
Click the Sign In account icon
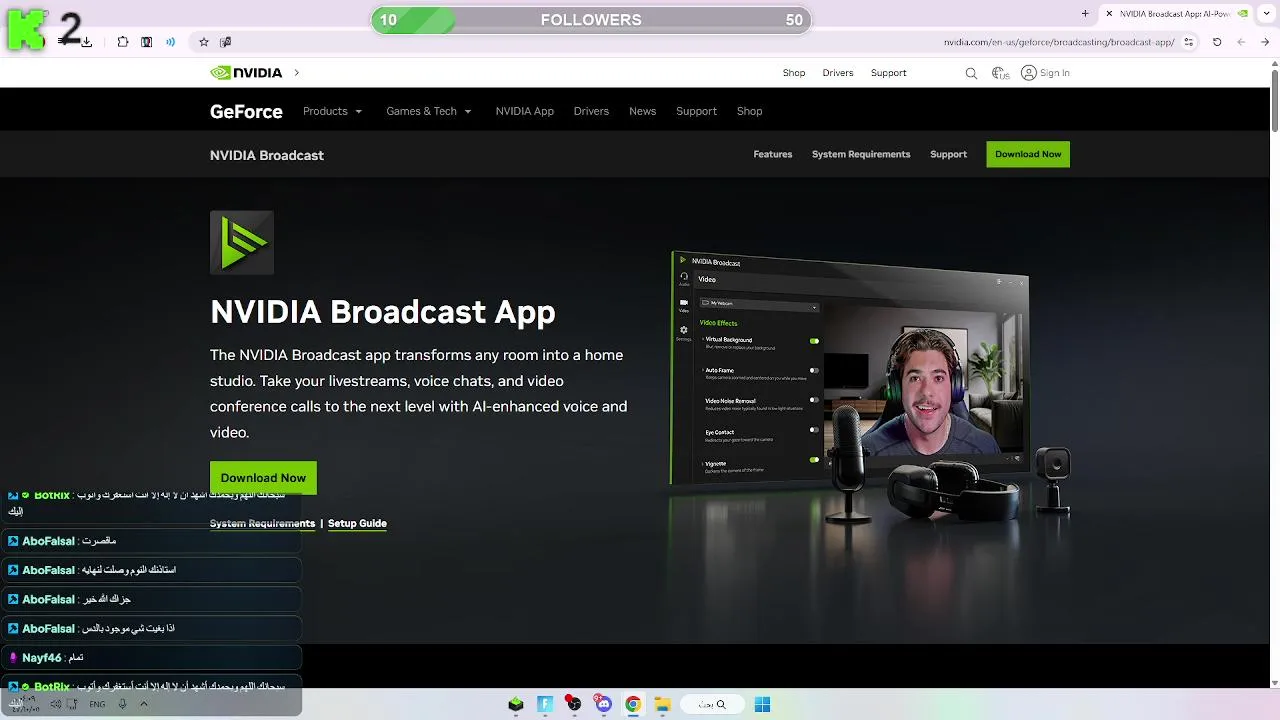pyautogui.click(x=1028, y=73)
